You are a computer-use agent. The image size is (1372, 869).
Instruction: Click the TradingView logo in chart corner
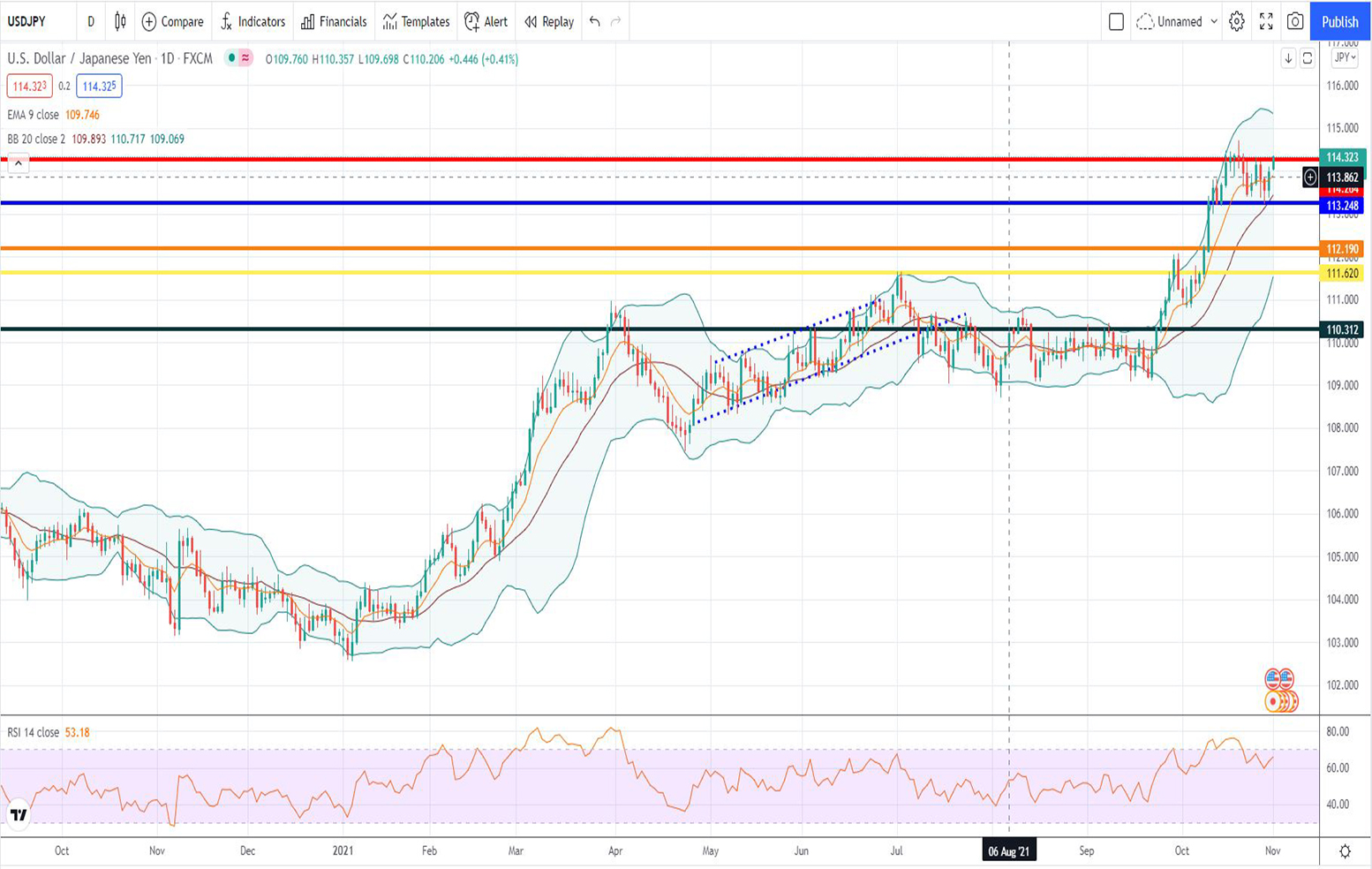(18, 815)
